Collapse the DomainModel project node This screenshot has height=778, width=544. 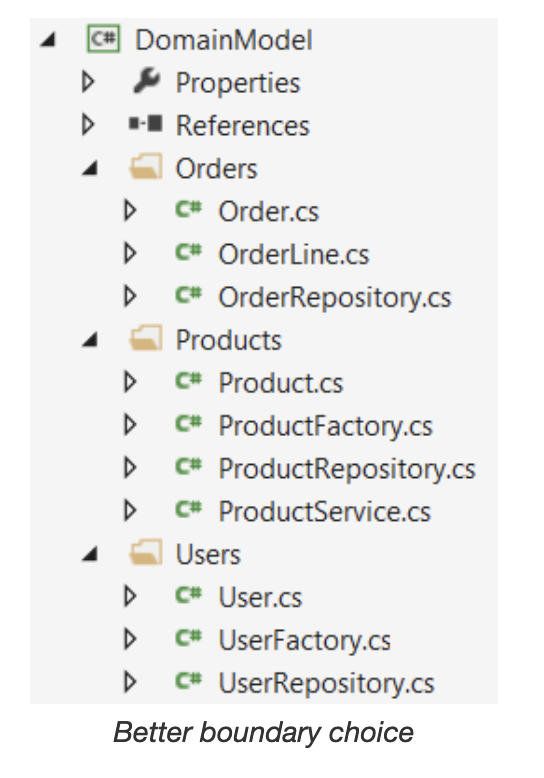coord(48,39)
